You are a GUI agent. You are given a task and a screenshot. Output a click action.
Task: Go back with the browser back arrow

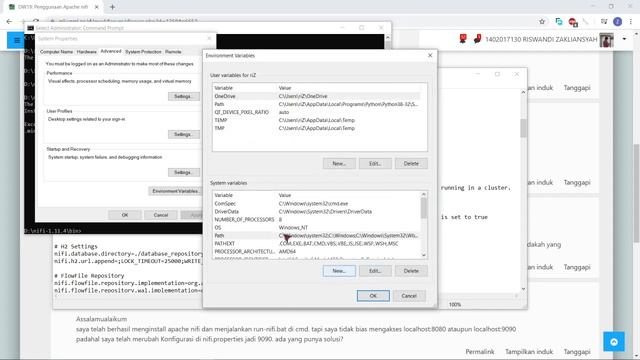pos(9,21)
